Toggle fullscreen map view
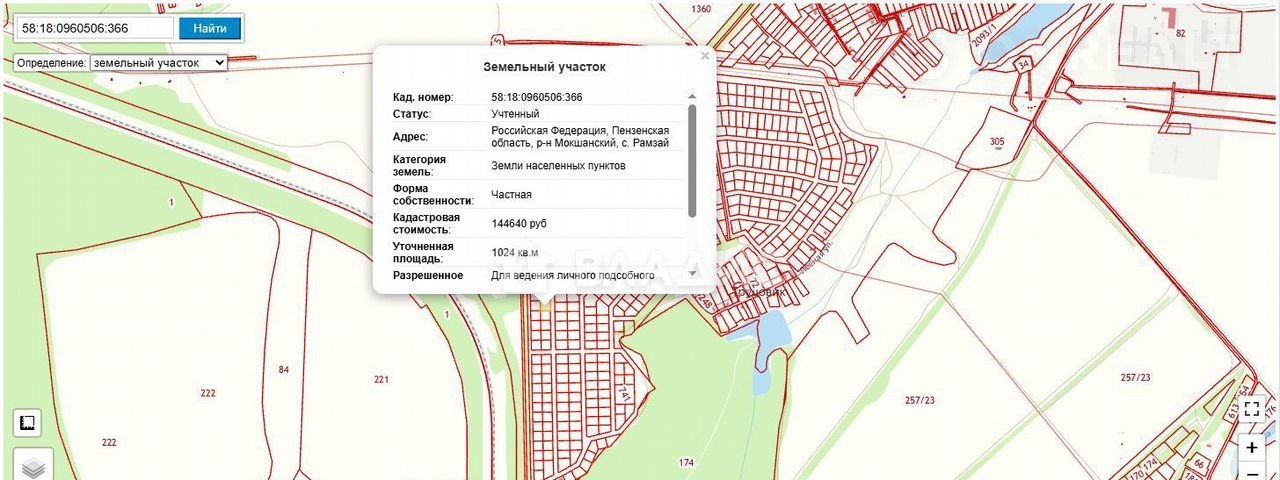1280x480 pixels. (x=1252, y=408)
